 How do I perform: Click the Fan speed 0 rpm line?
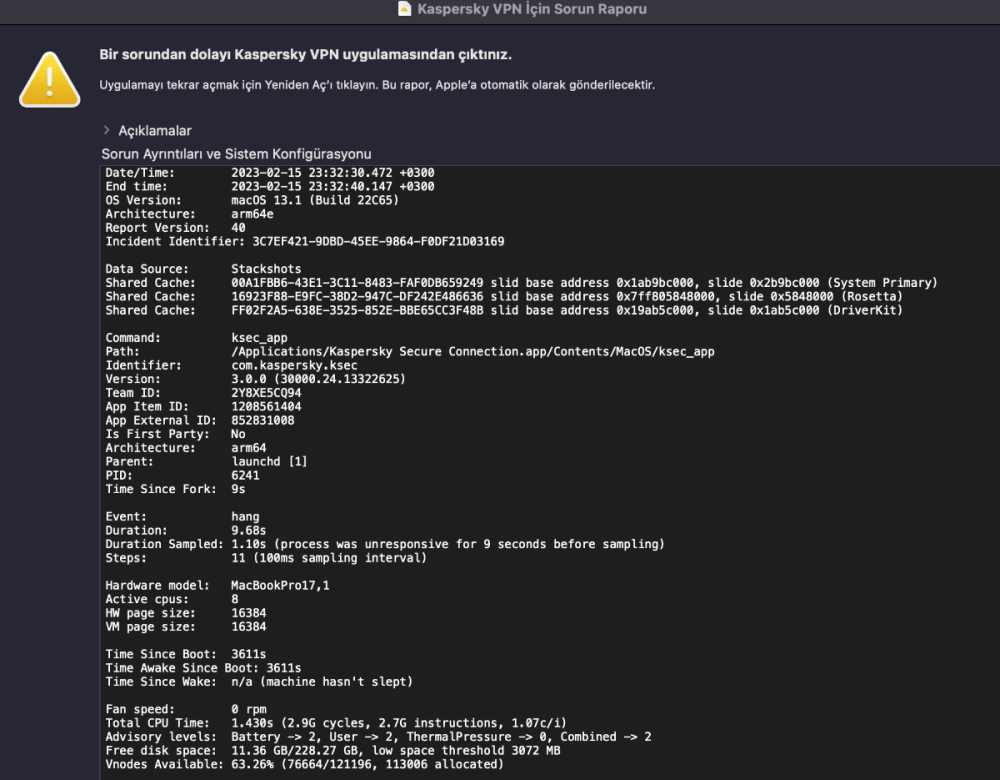pos(191,709)
